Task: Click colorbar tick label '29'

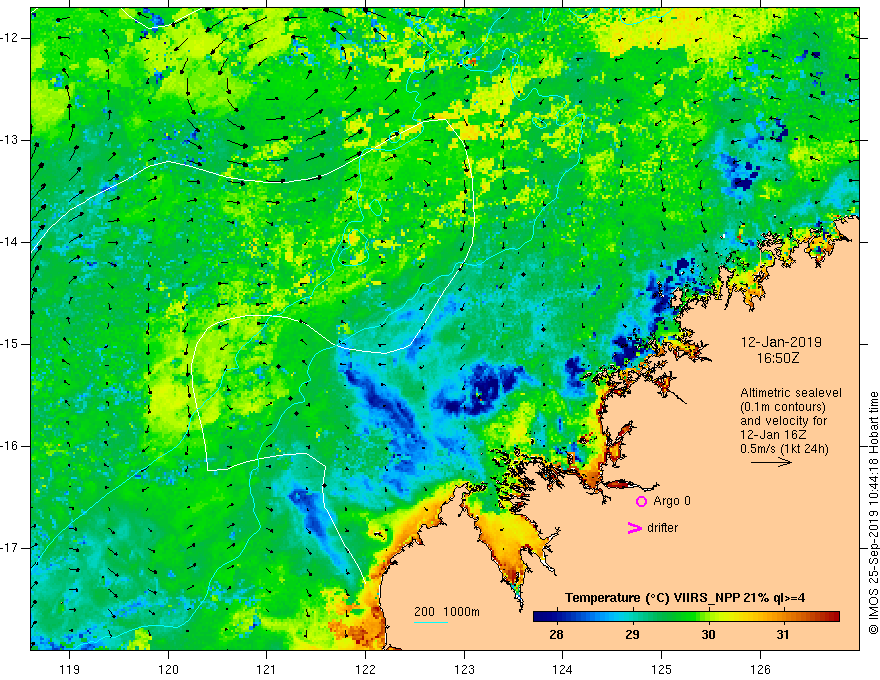Action: pos(632,635)
